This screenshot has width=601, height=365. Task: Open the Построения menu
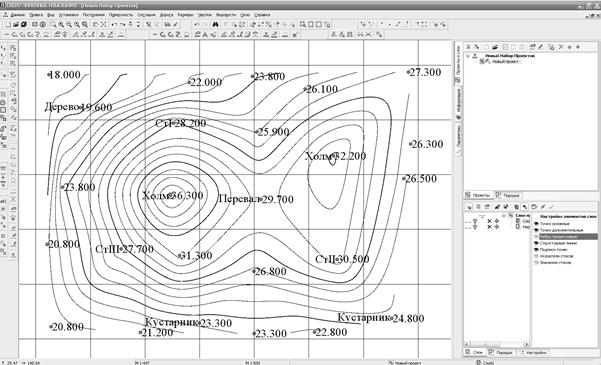pyautogui.click(x=94, y=15)
